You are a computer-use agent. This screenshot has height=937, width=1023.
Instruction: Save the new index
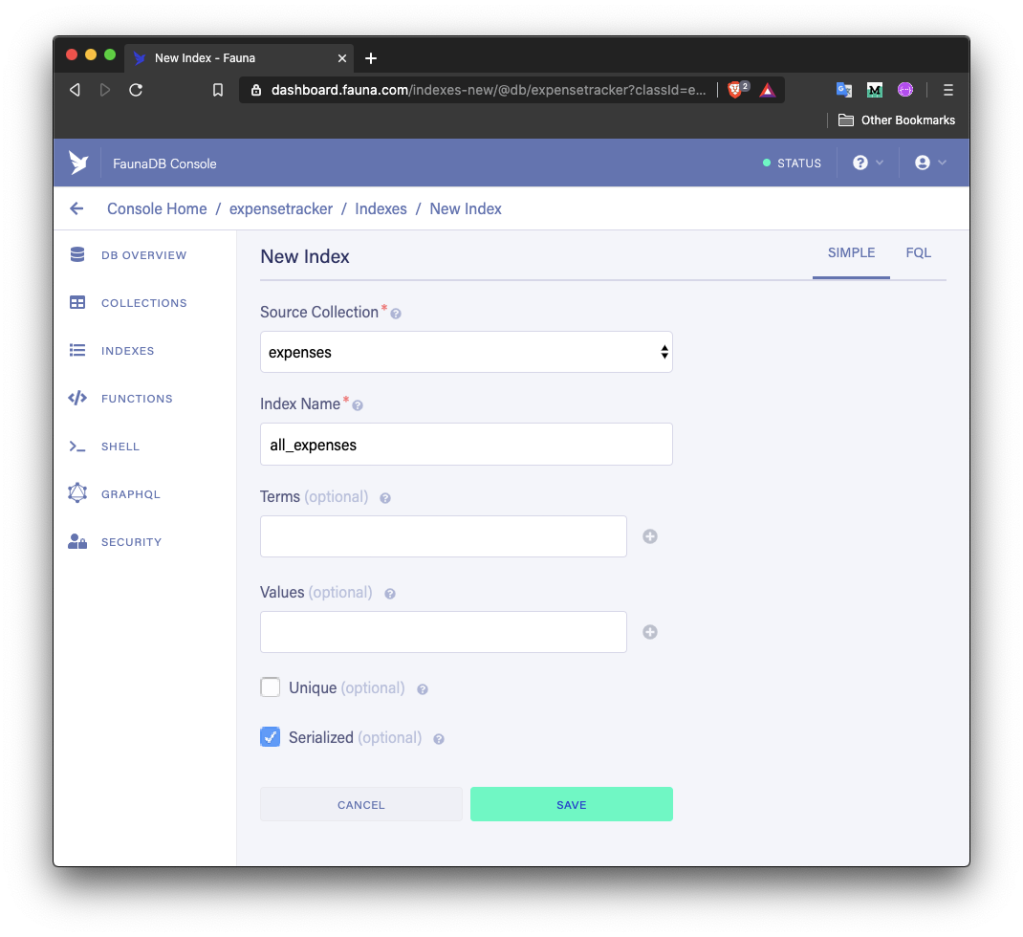[x=571, y=804]
